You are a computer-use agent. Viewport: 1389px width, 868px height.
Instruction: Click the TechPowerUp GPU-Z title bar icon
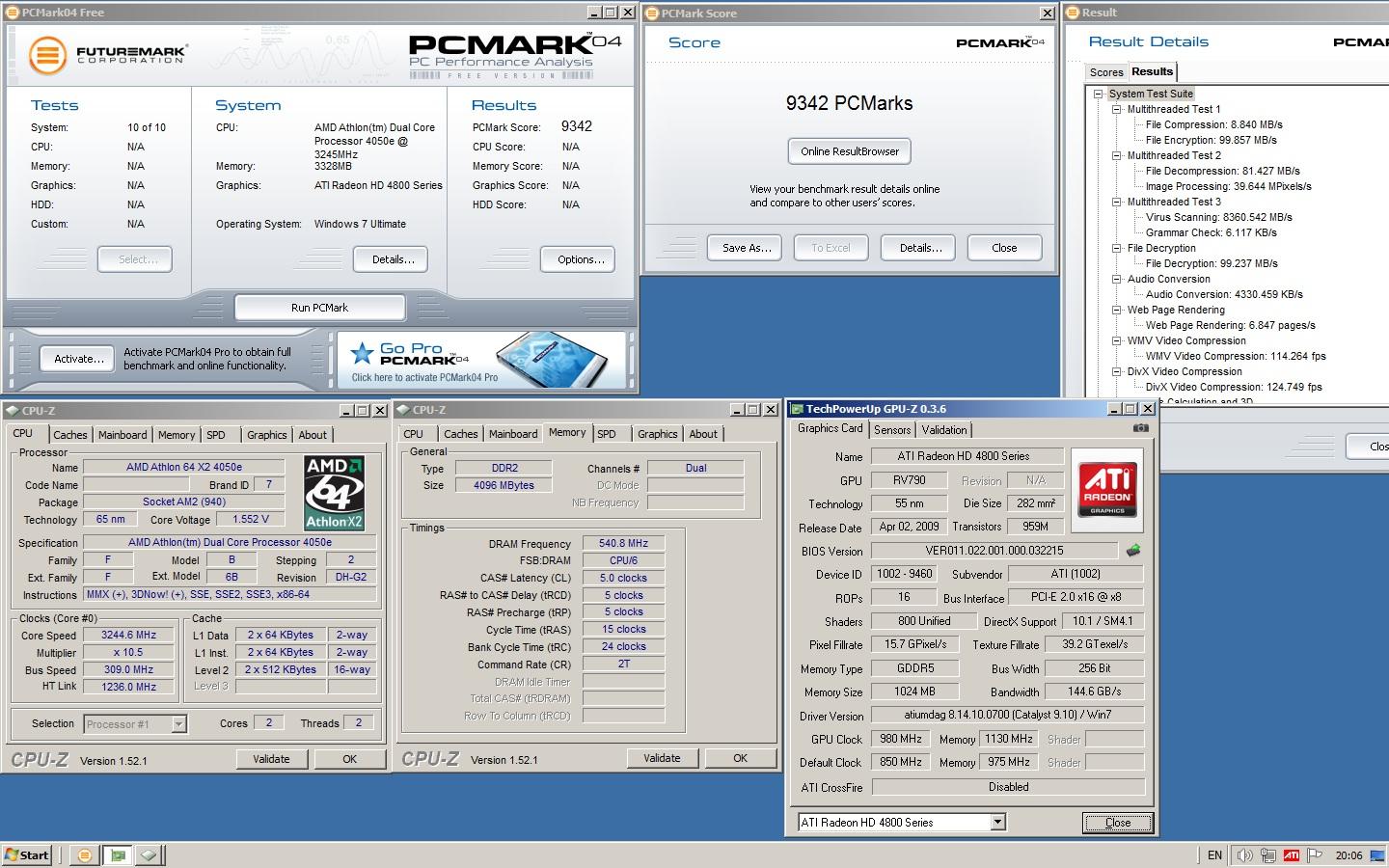[x=798, y=409]
